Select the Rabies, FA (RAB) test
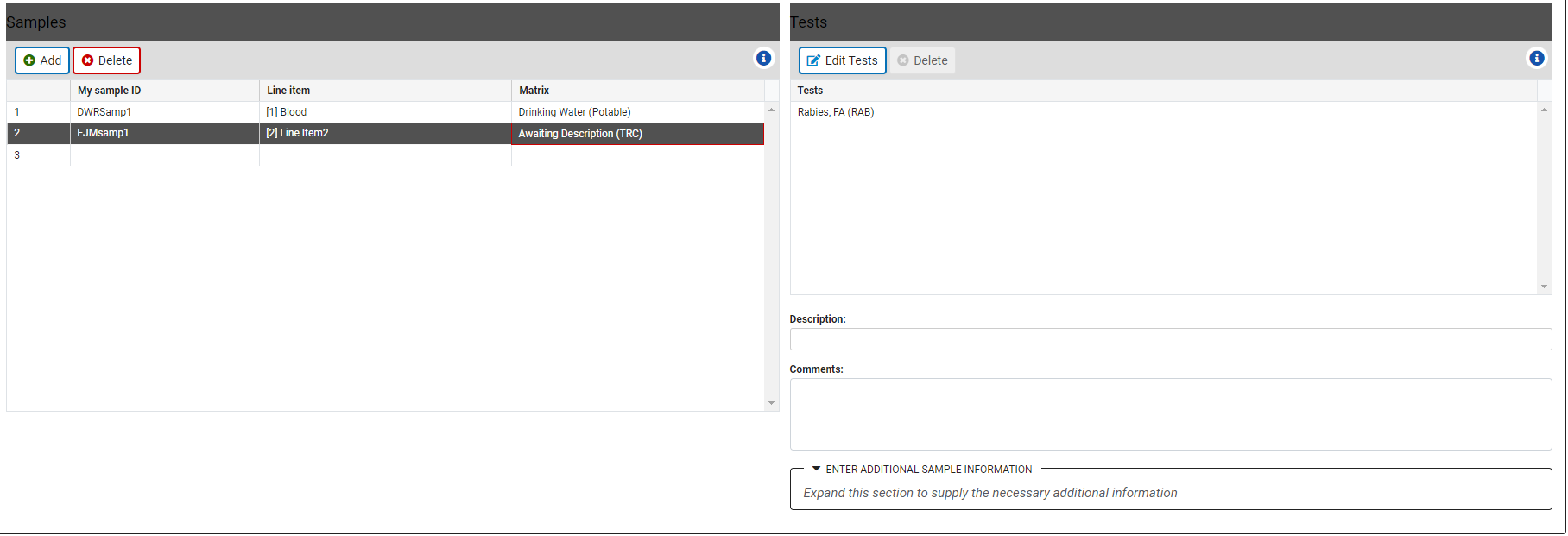Viewport: 1568px width, 536px height. point(836,112)
